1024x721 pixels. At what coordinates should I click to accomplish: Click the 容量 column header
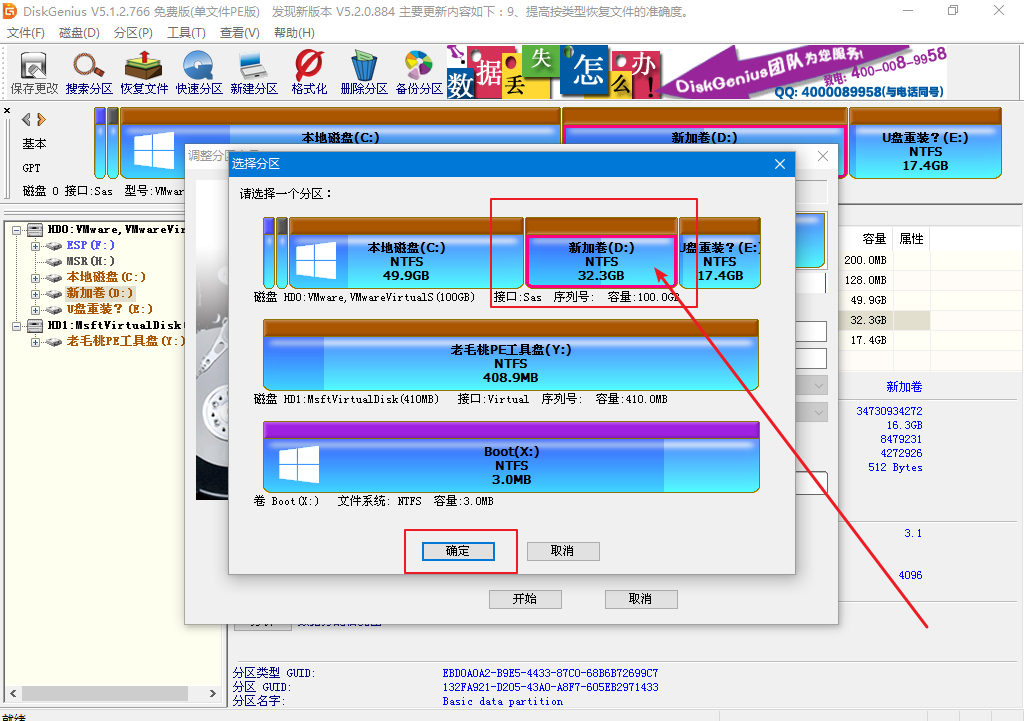874,239
